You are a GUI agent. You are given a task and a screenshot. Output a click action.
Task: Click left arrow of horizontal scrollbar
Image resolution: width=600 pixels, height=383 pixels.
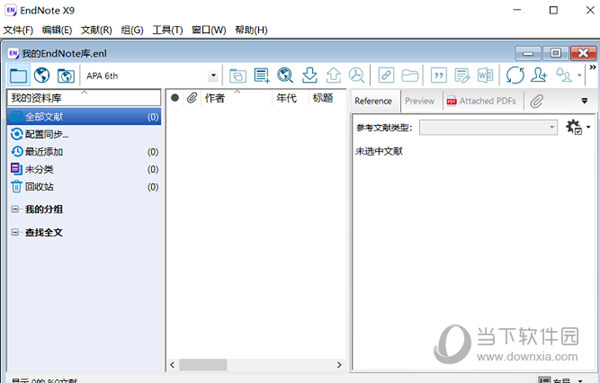pos(173,365)
